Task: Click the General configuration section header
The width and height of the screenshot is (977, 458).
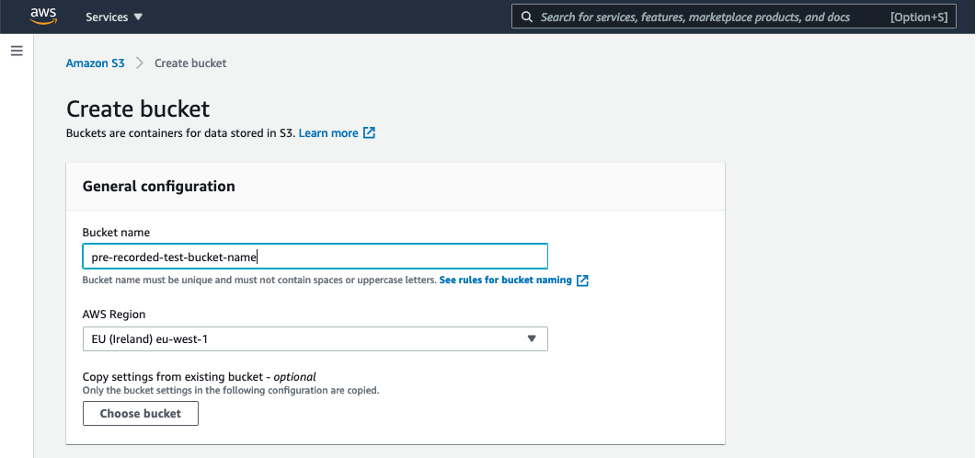Action: click(159, 186)
